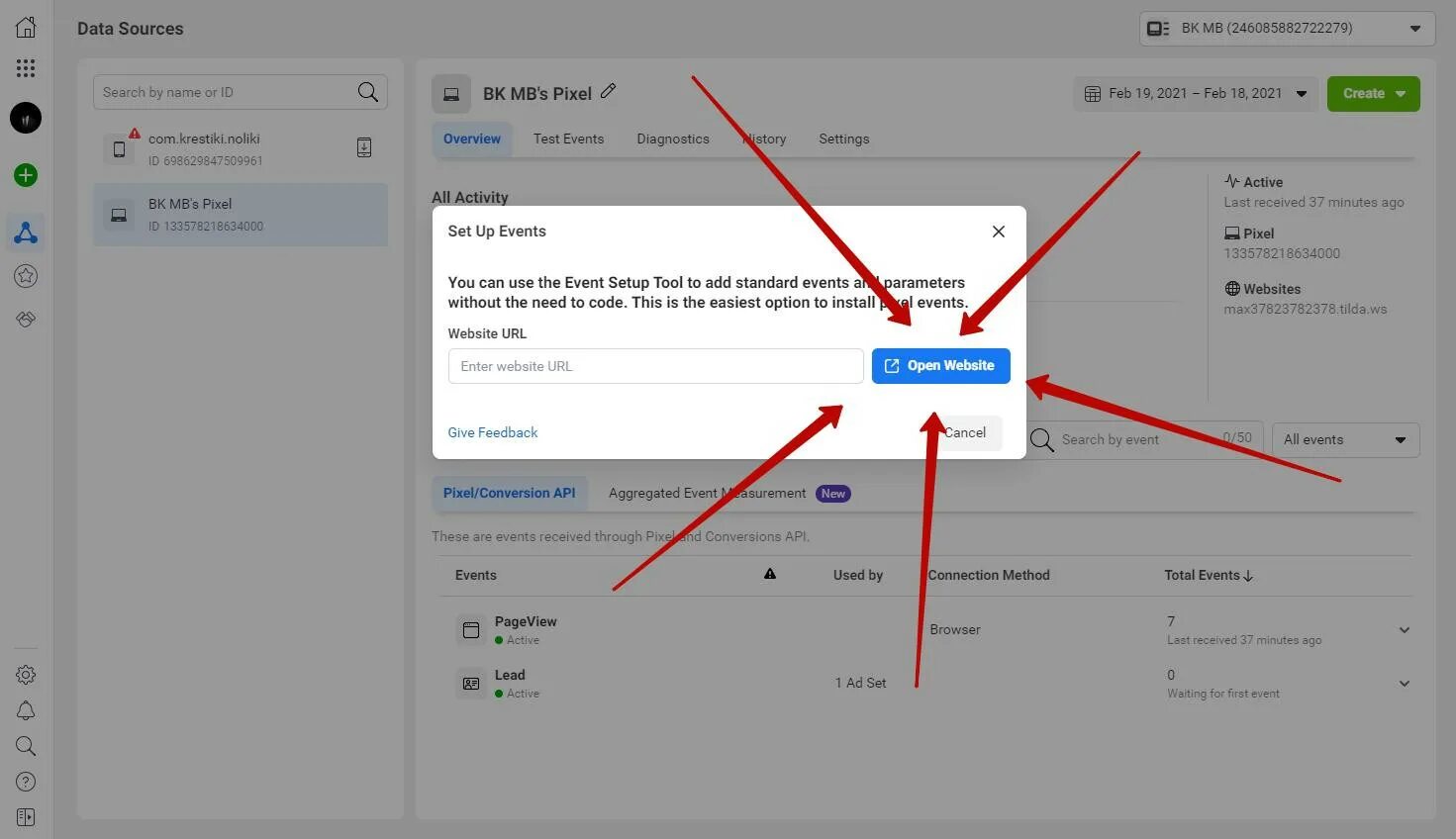Open the star custom conversions icon
The width and height of the screenshot is (1456, 839).
(x=26, y=276)
